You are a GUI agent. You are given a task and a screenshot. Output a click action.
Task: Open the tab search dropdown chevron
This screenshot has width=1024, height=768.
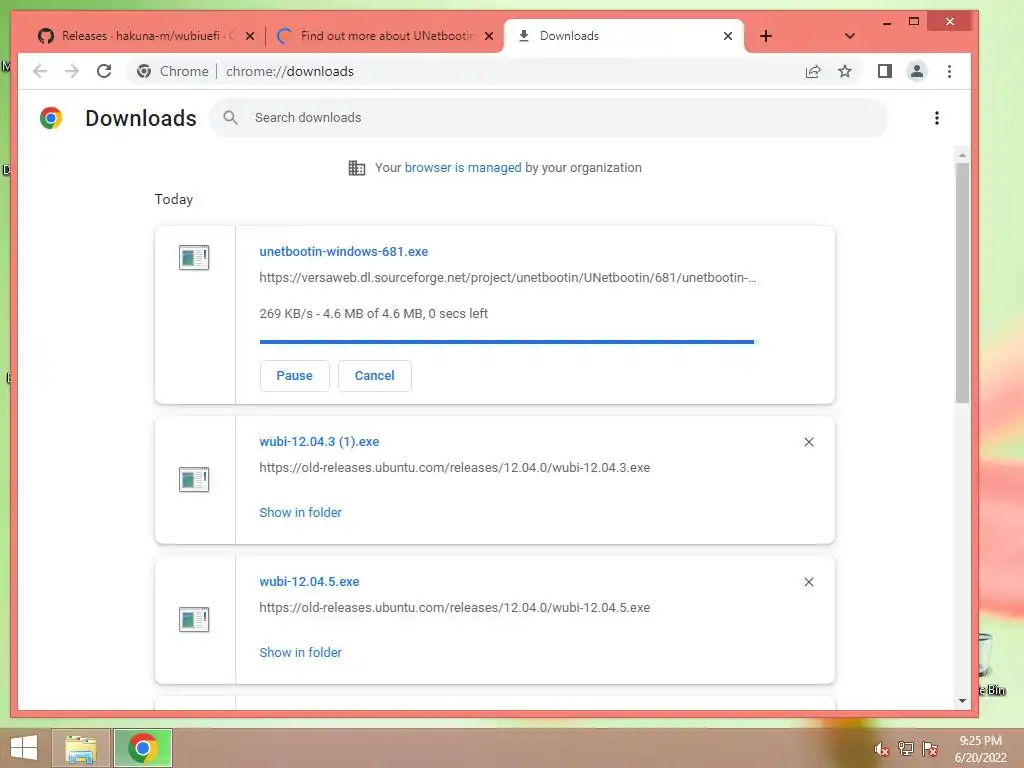(849, 36)
